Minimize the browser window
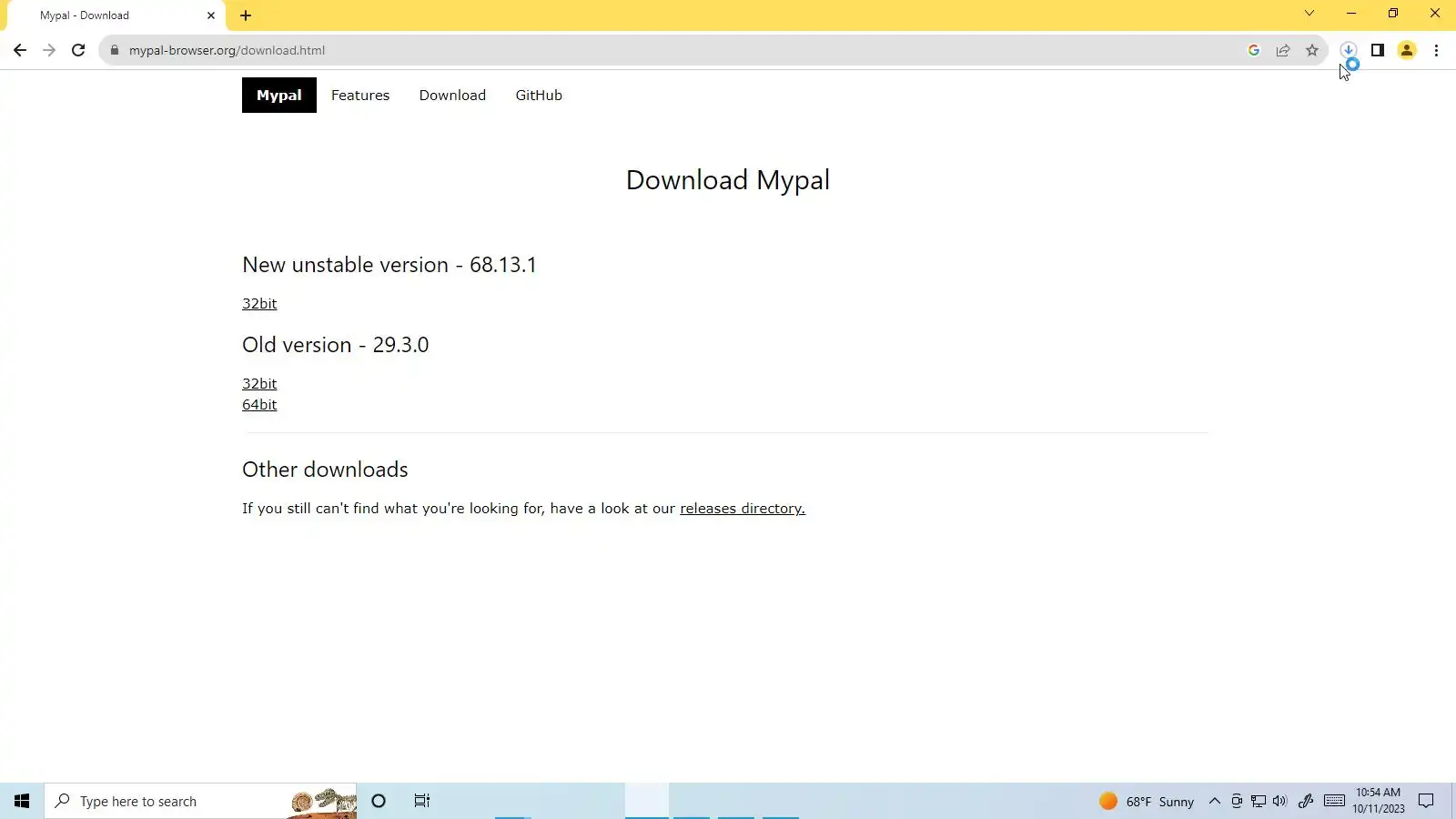This screenshot has height=819, width=1456. (1351, 13)
